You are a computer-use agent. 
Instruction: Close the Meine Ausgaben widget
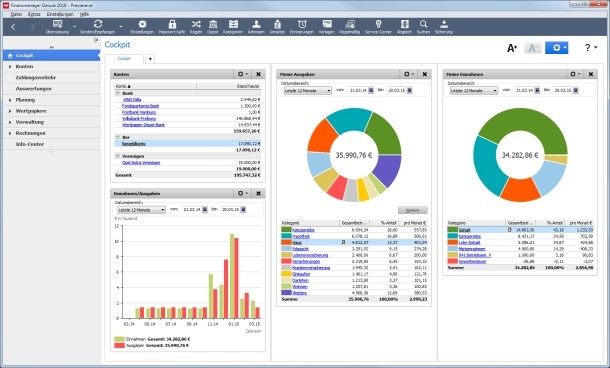(425, 74)
